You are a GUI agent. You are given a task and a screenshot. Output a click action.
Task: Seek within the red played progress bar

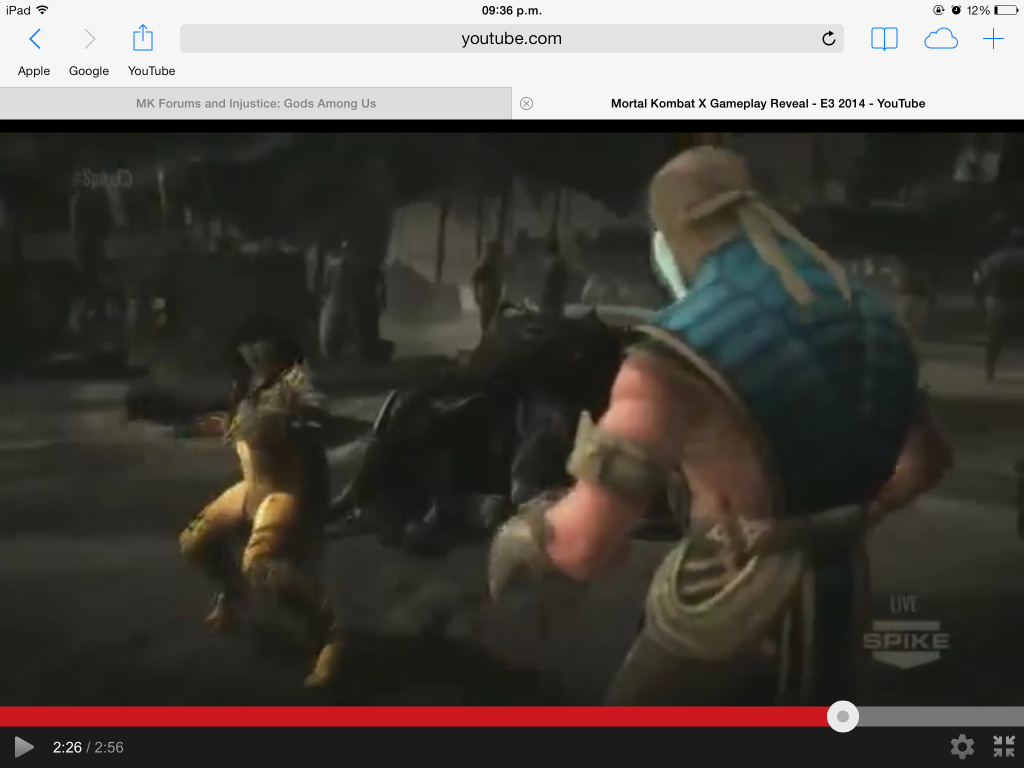[413, 716]
